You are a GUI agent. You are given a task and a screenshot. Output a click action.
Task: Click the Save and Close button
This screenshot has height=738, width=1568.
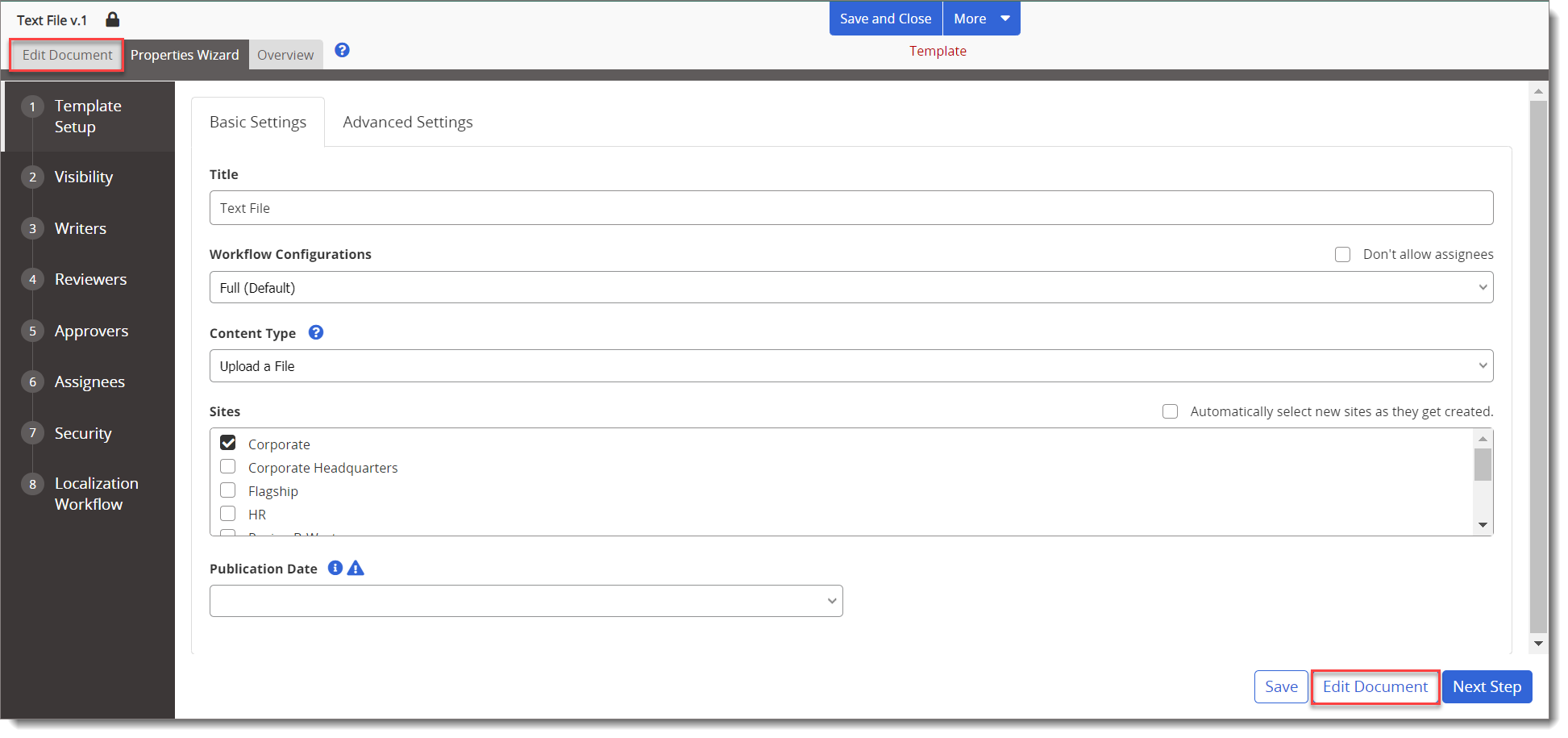[x=885, y=18]
